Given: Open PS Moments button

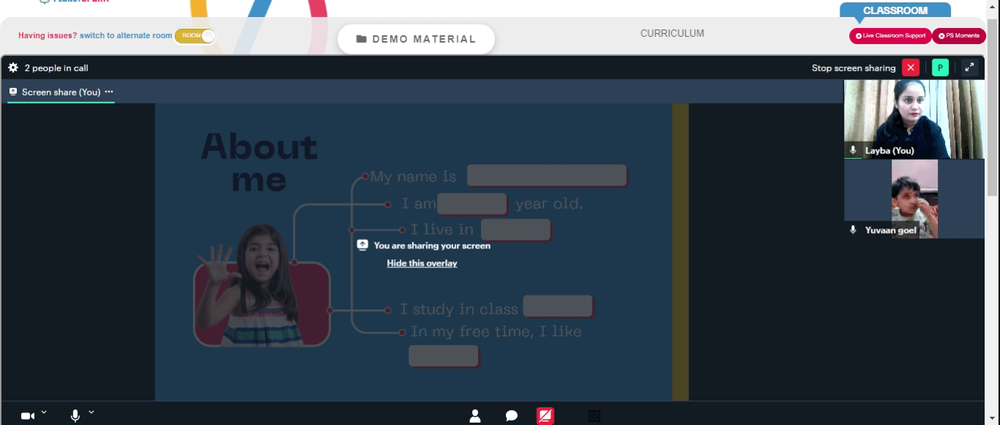Looking at the screenshot, I should pyautogui.click(x=959, y=36).
